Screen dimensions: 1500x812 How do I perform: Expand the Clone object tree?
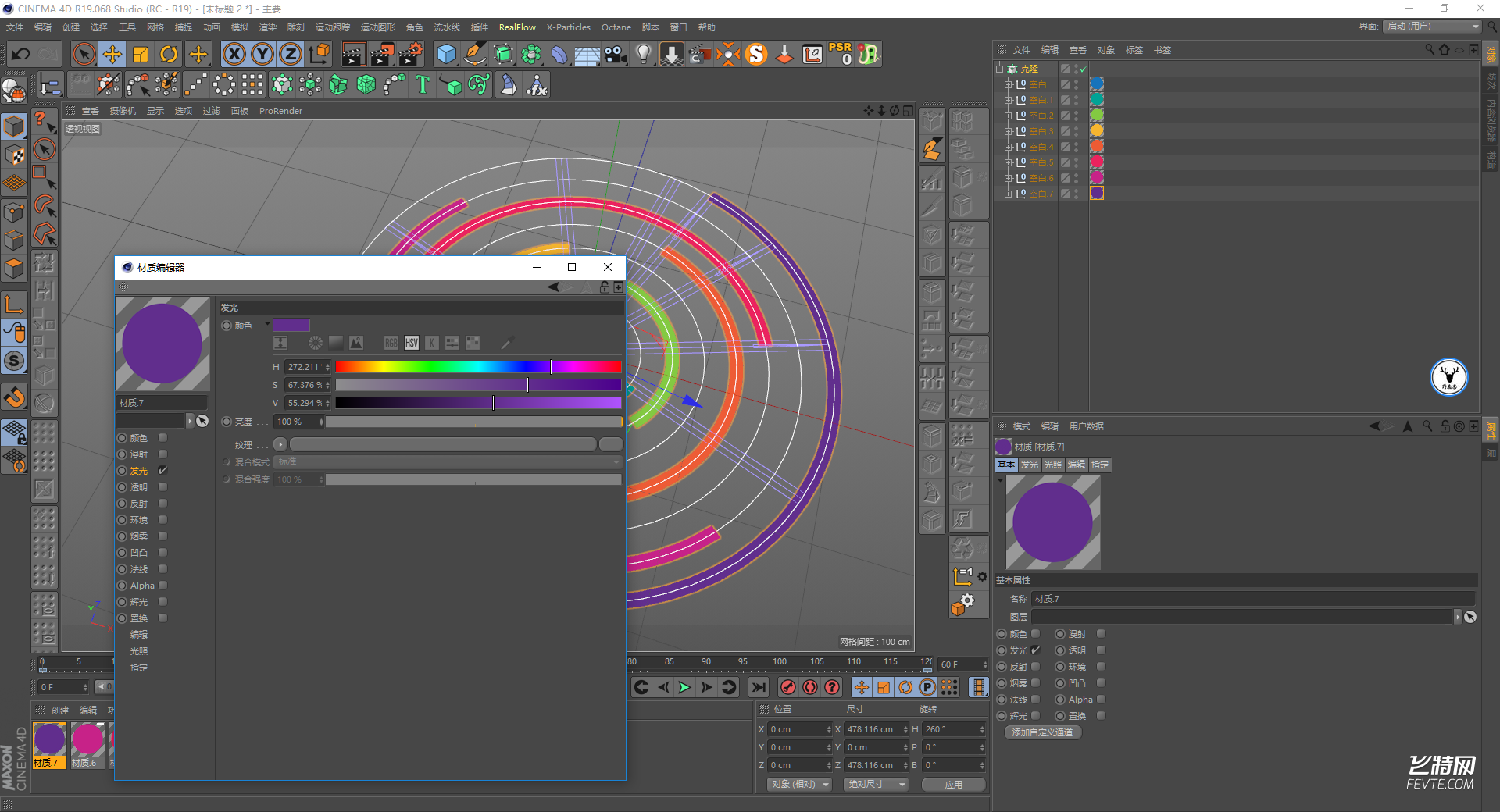pyautogui.click(x=999, y=69)
